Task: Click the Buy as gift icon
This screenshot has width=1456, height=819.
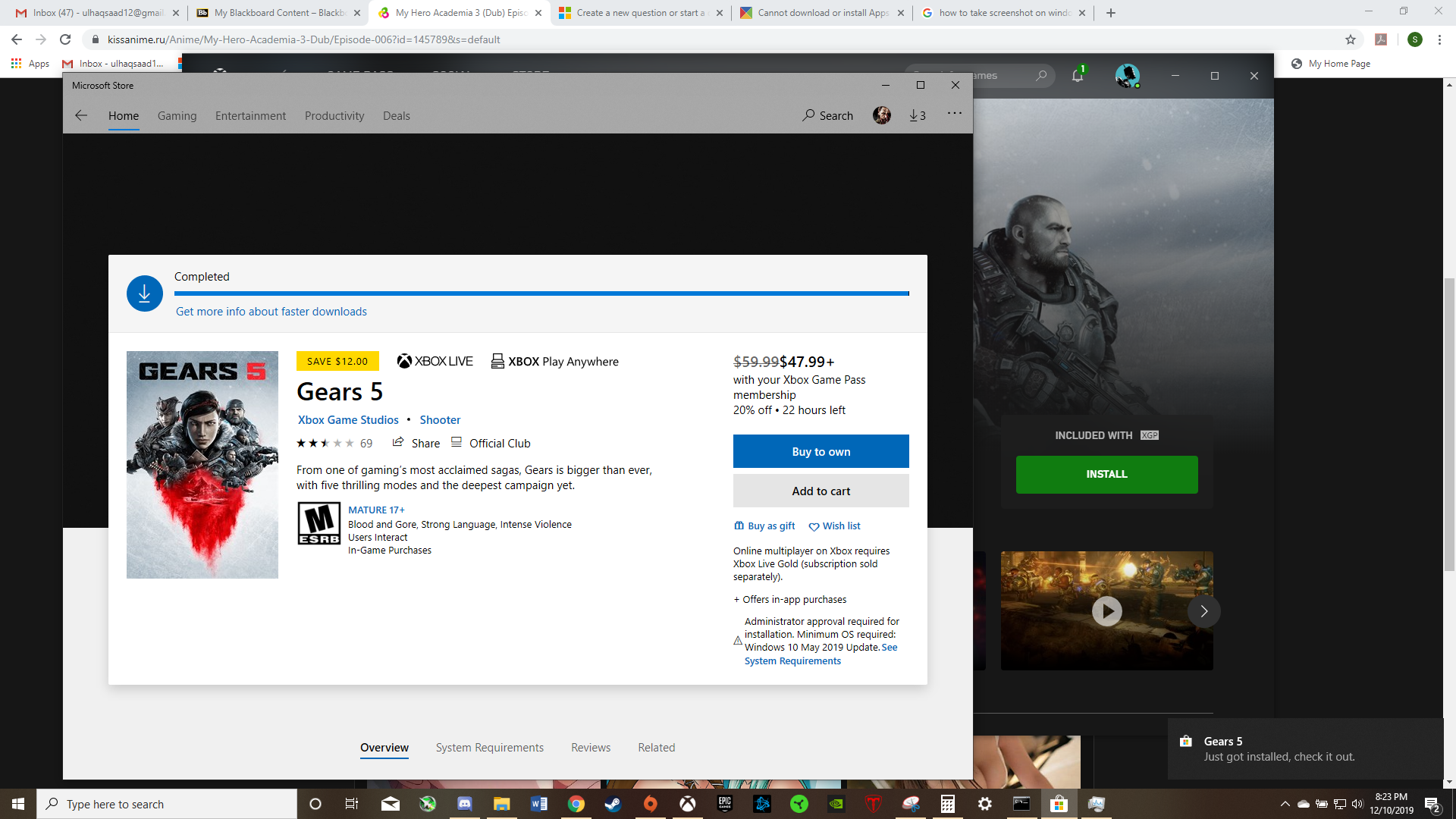Action: point(764,526)
